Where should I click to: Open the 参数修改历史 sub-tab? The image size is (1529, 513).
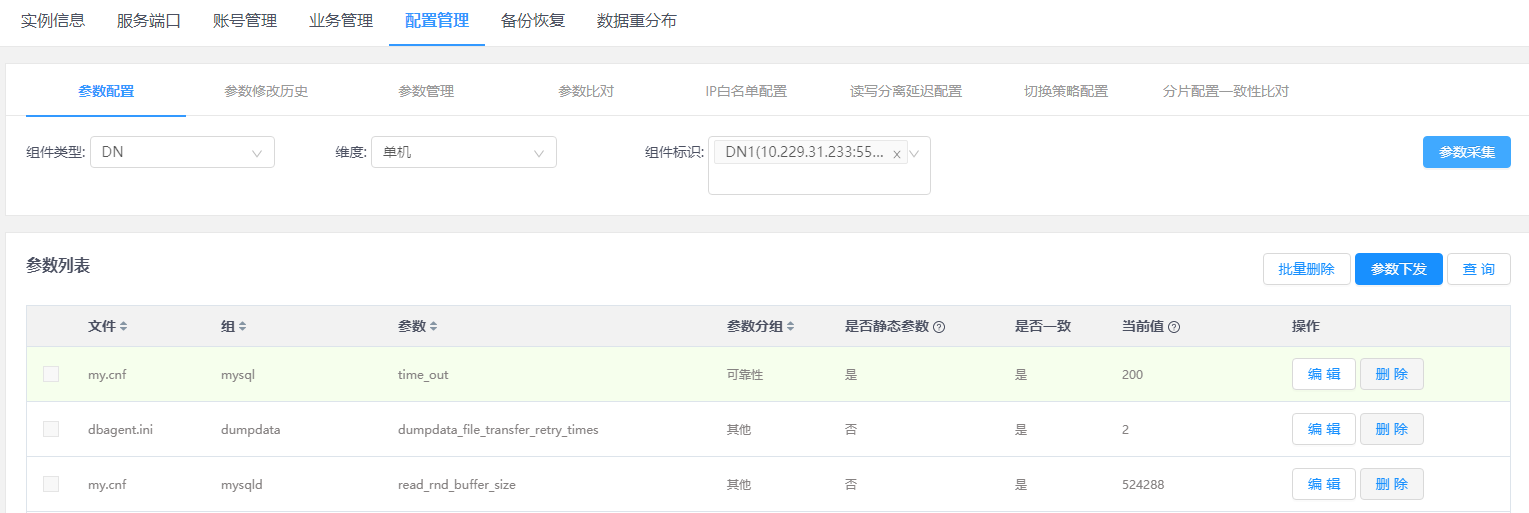266,91
